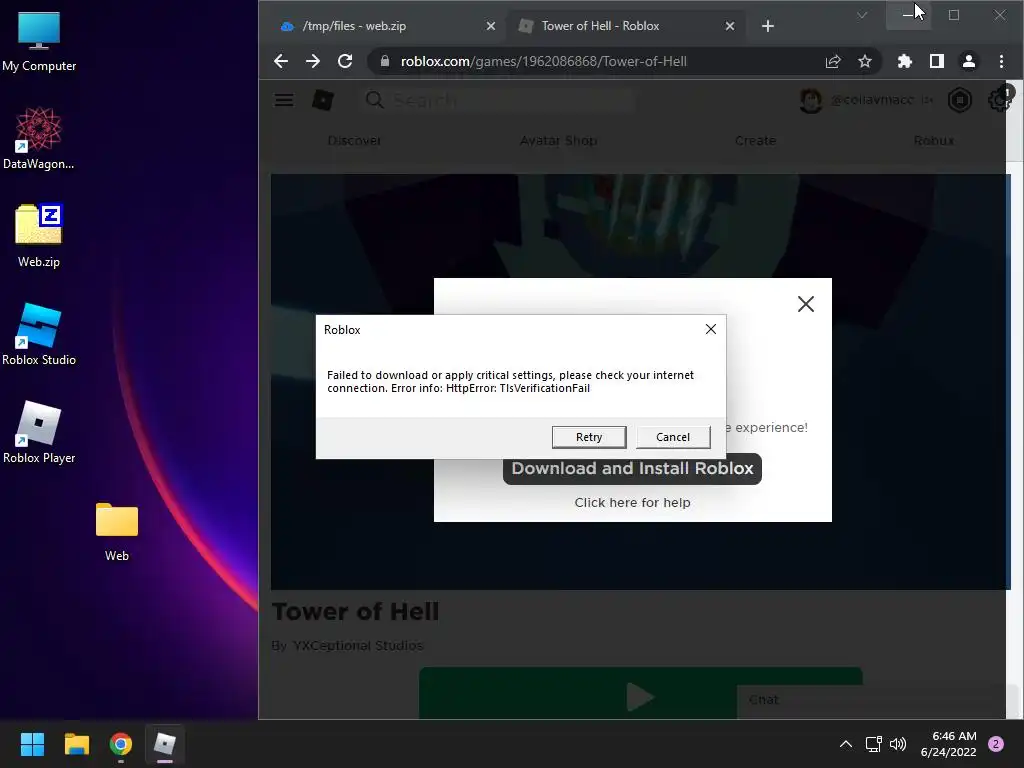This screenshot has width=1024, height=768.
Task: Open Chrome extensions puzzle icon
Action: 904,61
